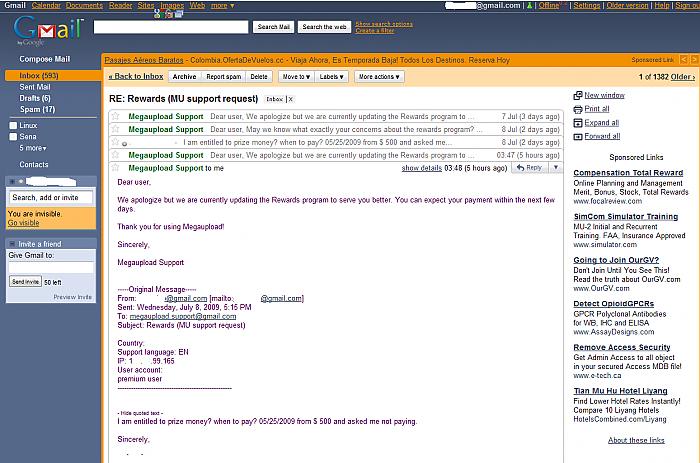
Task: Click the Expand all icon
Action: [x=578, y=123]
